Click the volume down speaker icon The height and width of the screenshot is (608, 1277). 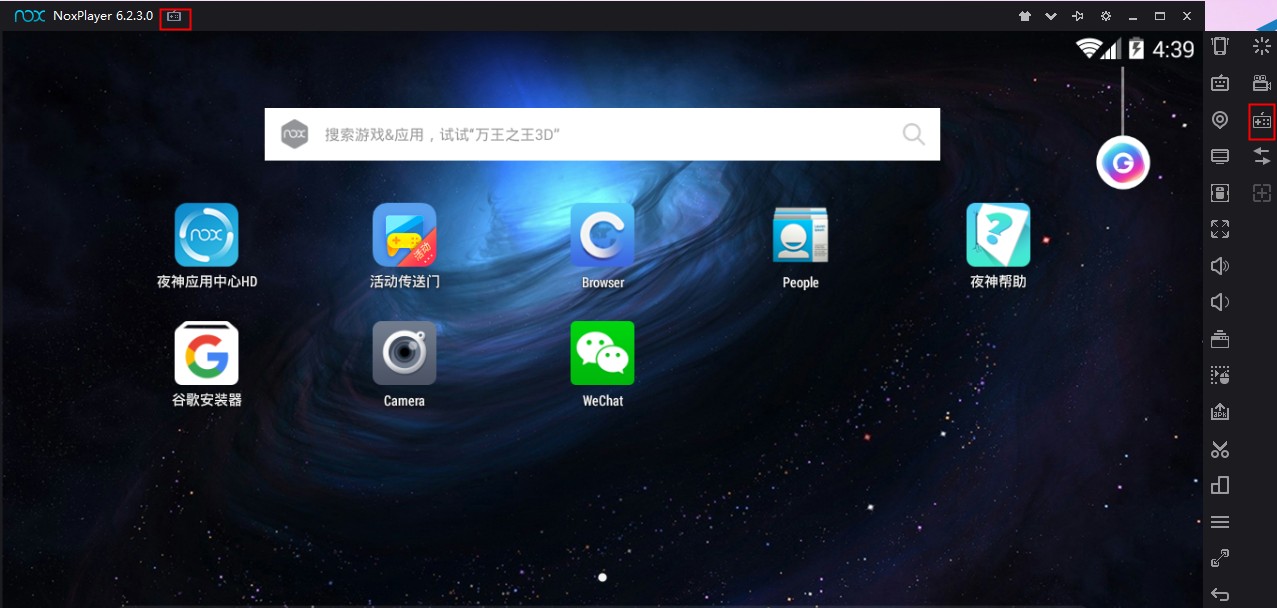[1220, 302]
